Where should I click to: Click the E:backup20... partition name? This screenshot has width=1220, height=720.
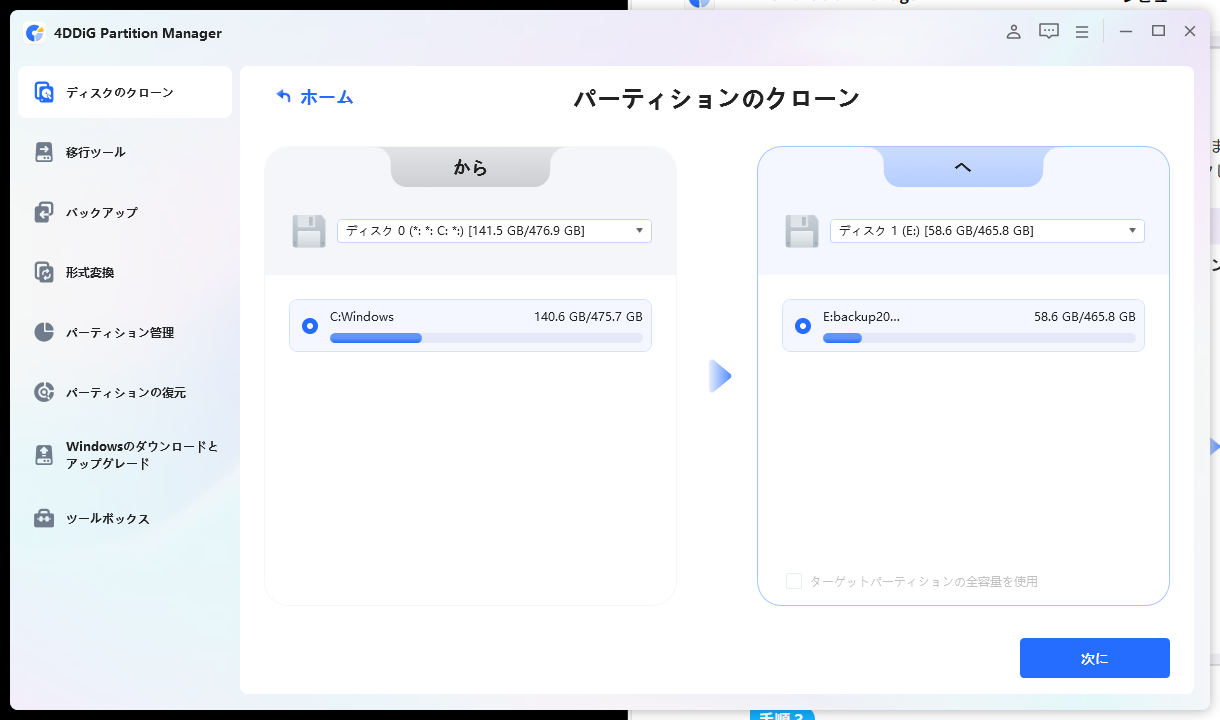[861, 316]
